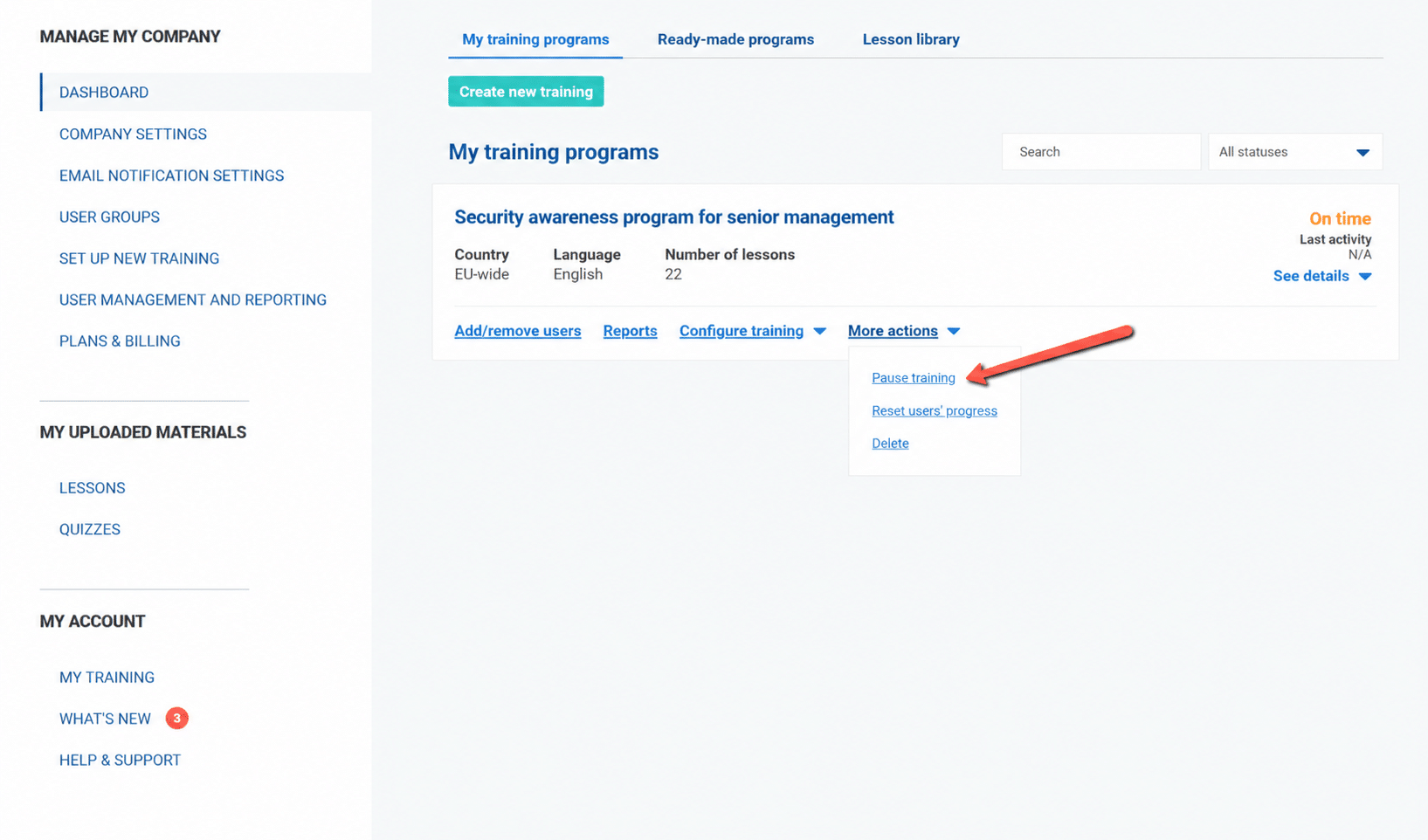Click the Last activity N/A value
This screenshot has width=1428, height=840.
point(1360,255)
